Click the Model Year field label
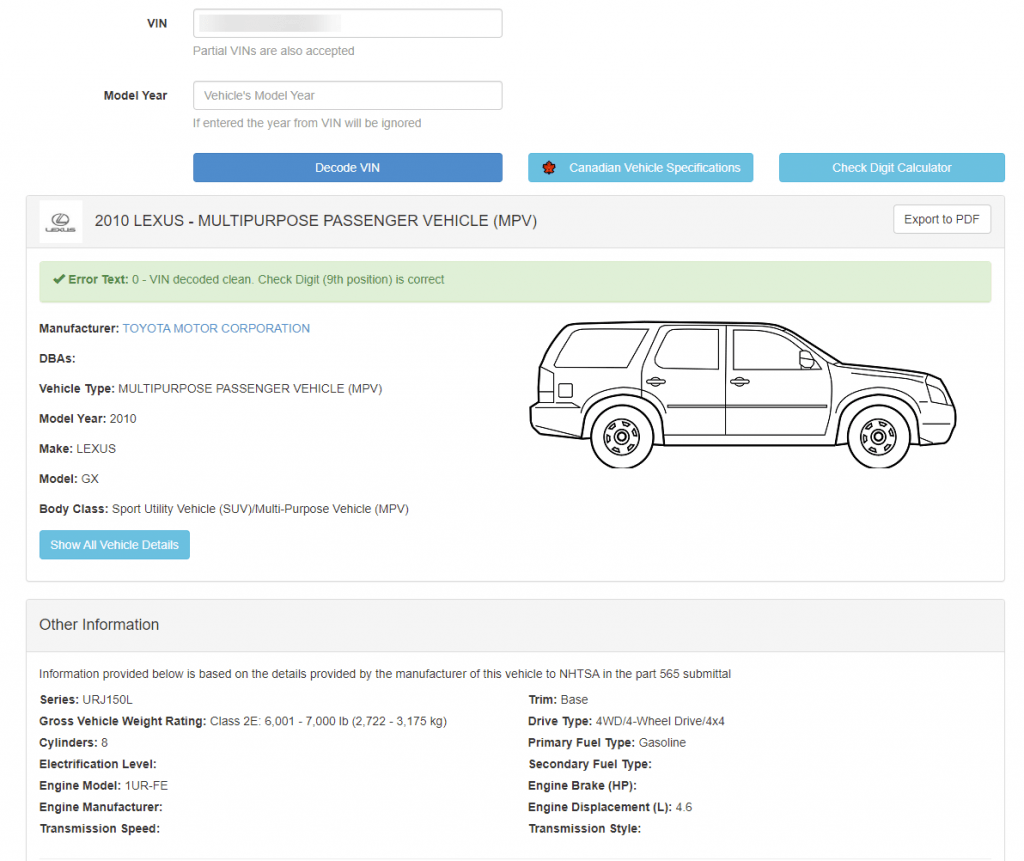 coord(135,95)
